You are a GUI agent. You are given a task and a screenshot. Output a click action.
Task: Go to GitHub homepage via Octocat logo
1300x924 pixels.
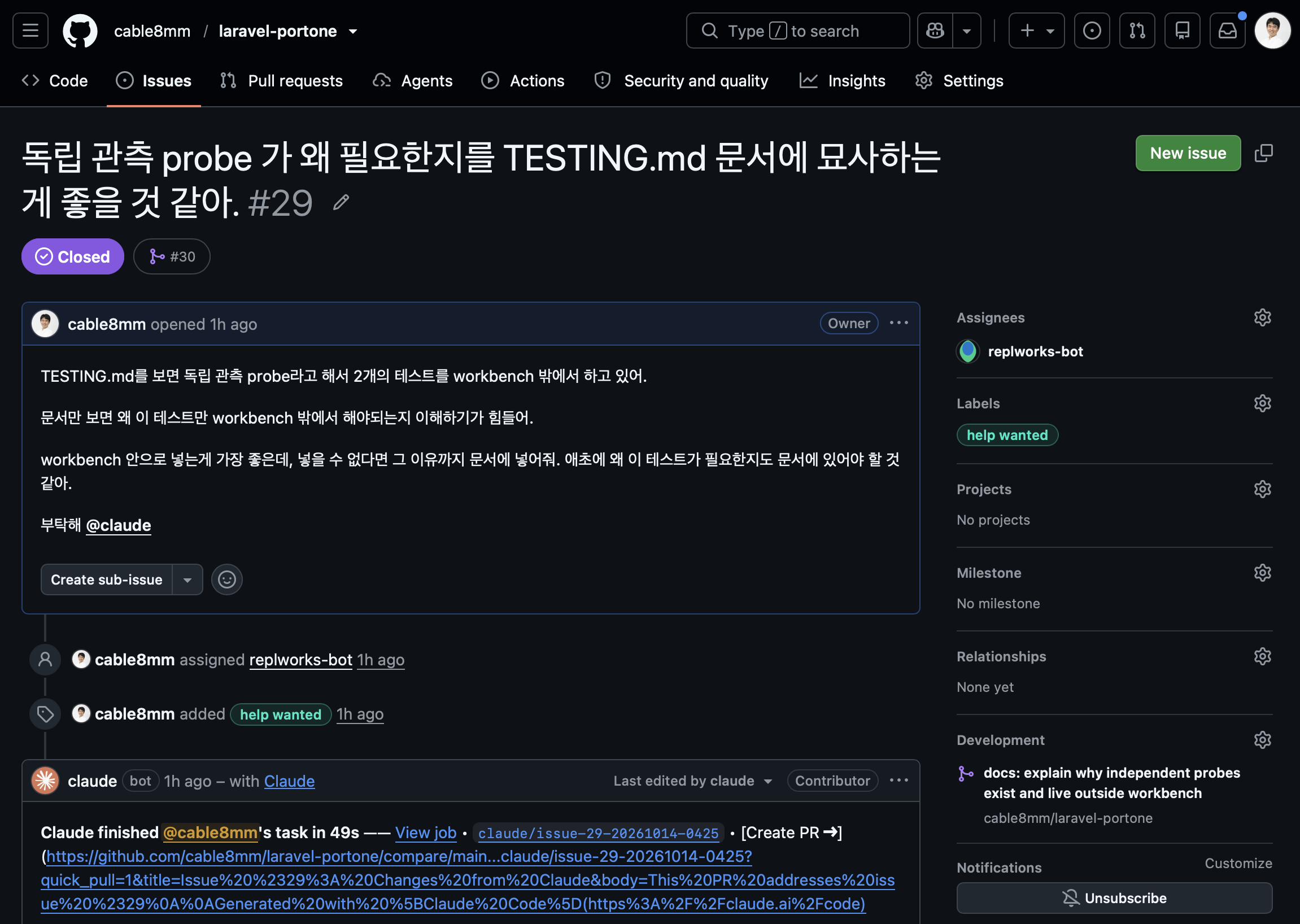pos(80,30)
